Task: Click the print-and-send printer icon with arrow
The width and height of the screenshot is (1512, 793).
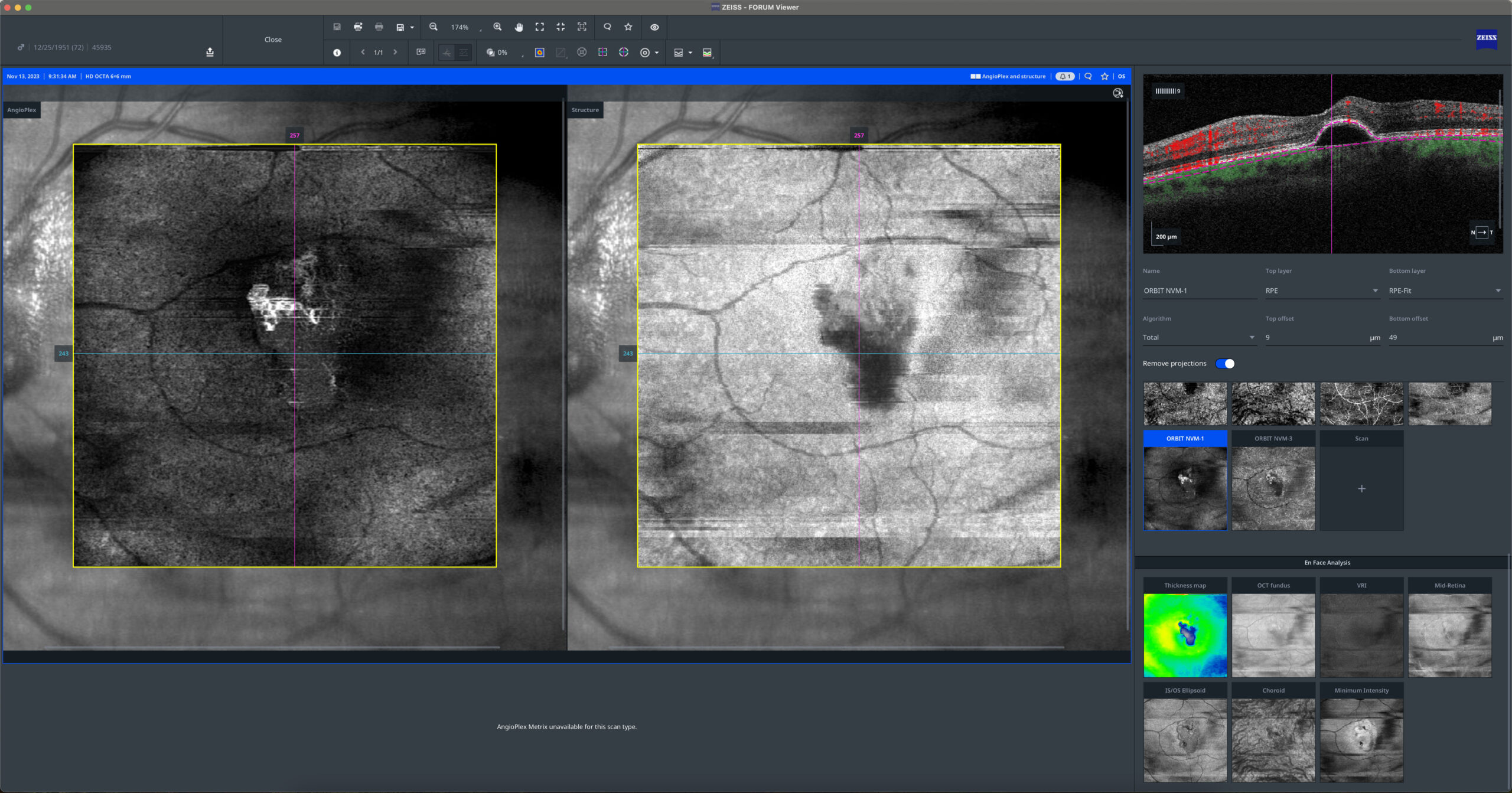Action: pos(358,27)
